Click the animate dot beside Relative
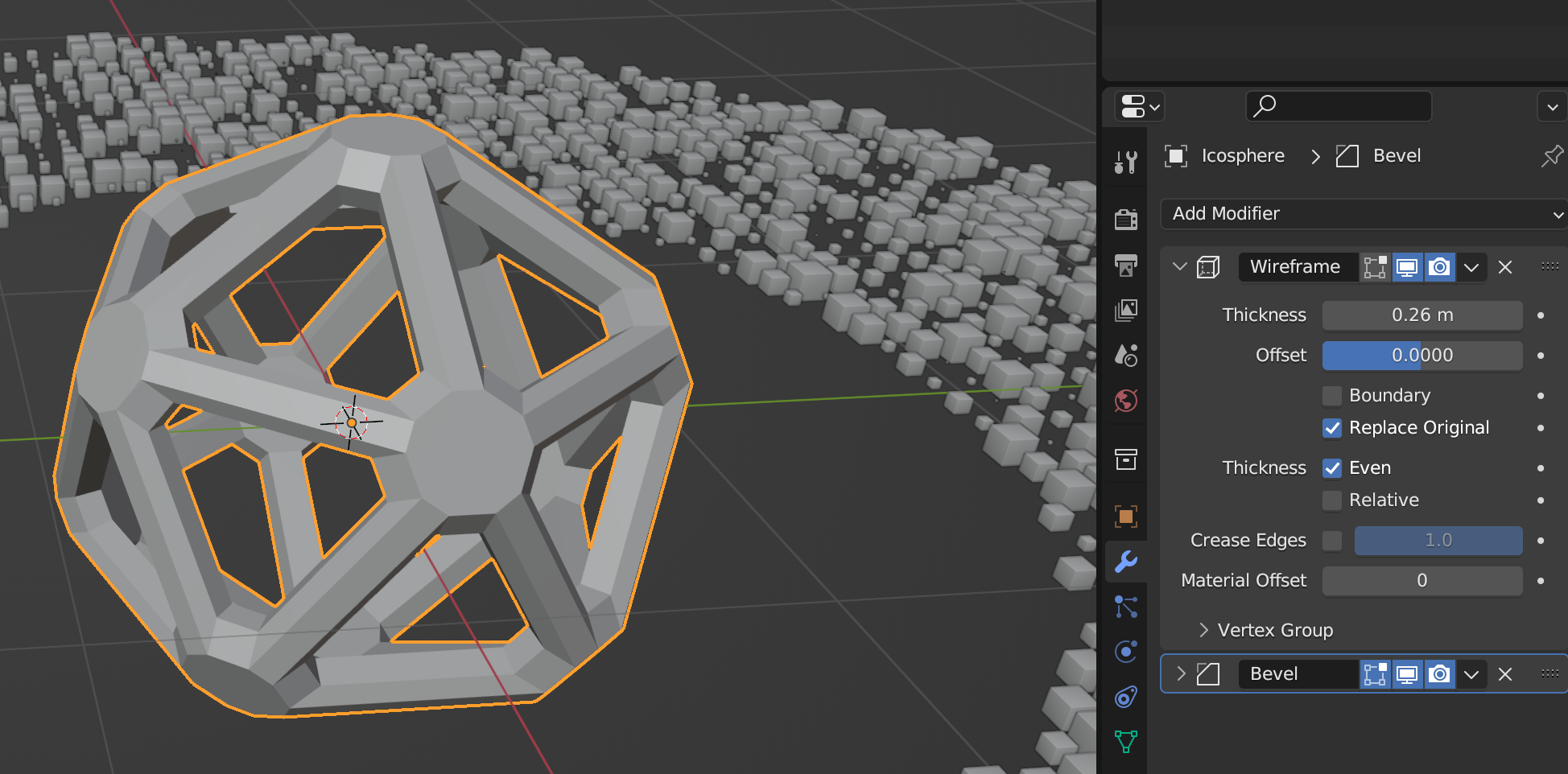 click(x=1541, y=500)
